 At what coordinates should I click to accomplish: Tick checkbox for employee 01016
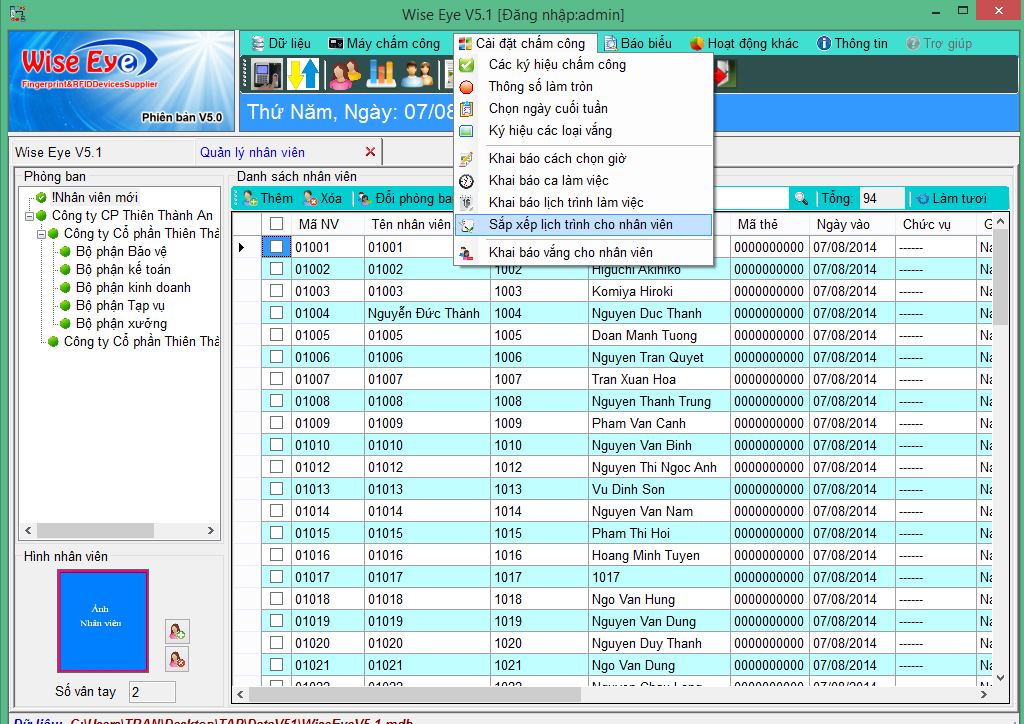click(x=276, y=555)
